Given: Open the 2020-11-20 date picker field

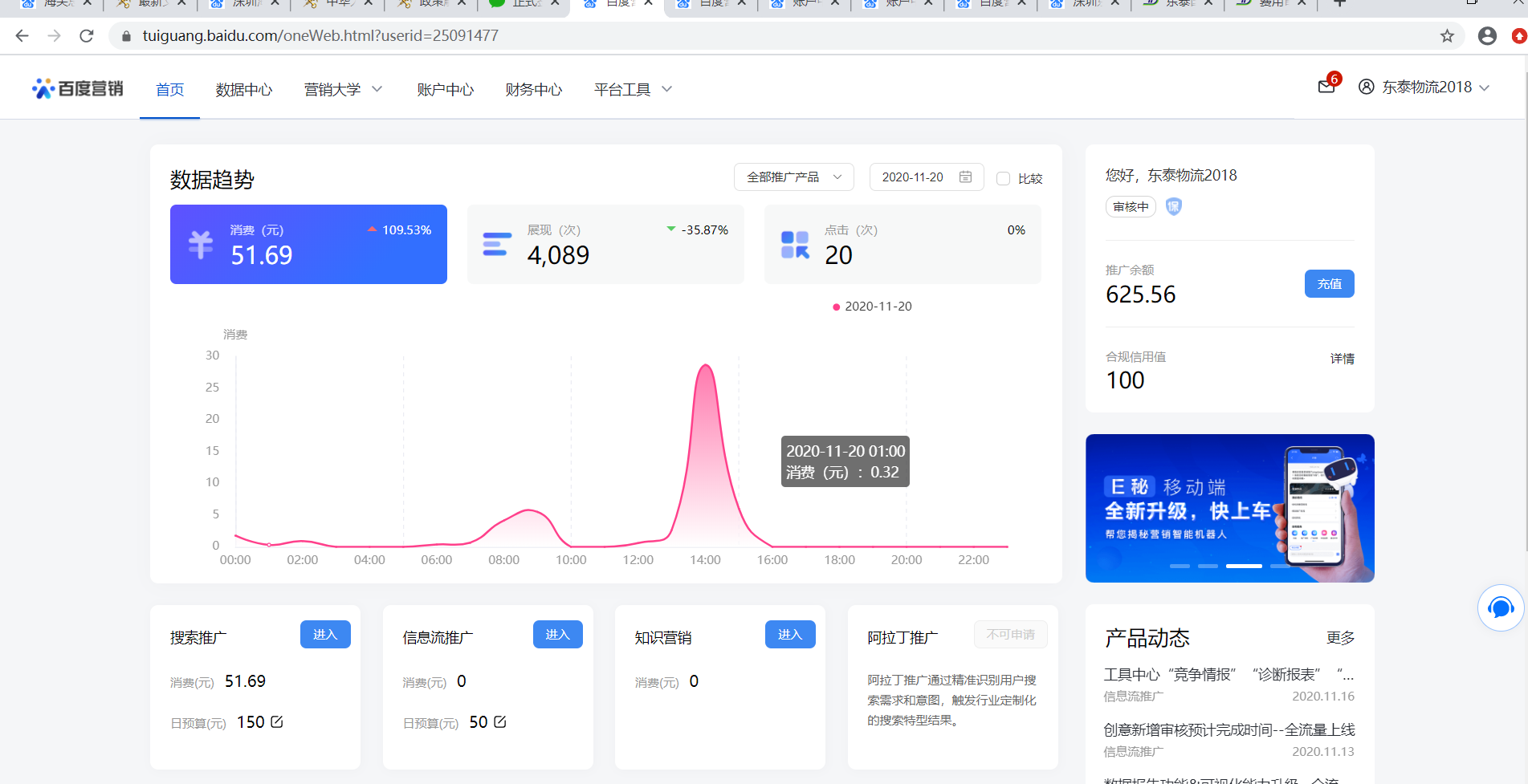Looking at the screenshot, I should pyautogui.click(x=927, y=177).
